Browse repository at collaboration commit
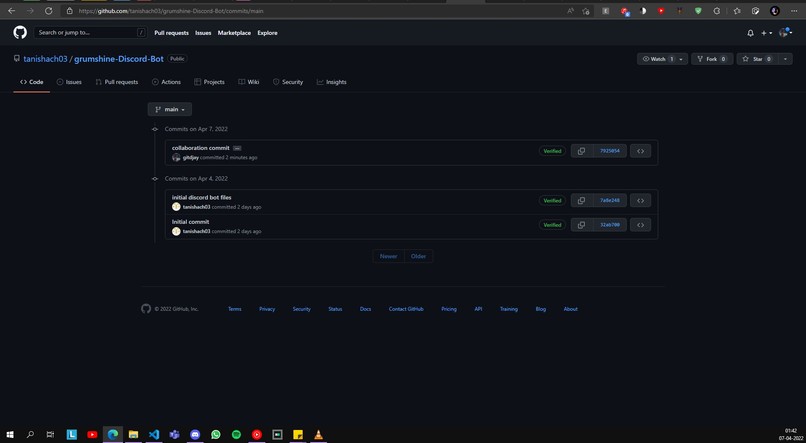The height and width of the screenshot is (443, 806). tap(640, 151)
